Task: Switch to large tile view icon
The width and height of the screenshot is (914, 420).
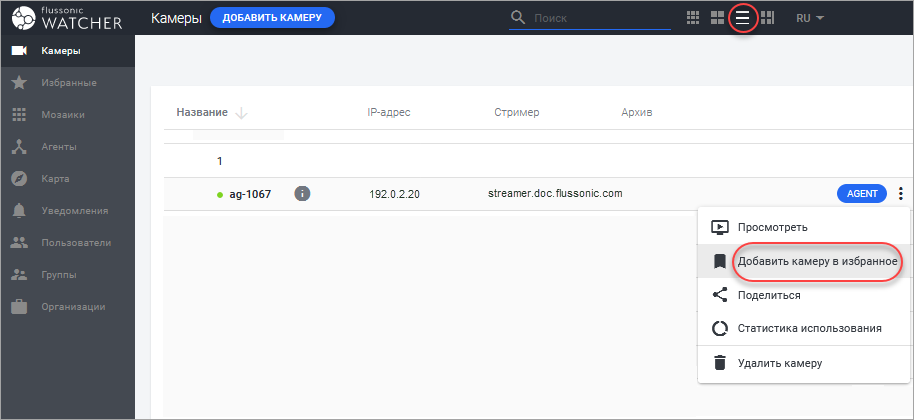Action: point(717,18)
